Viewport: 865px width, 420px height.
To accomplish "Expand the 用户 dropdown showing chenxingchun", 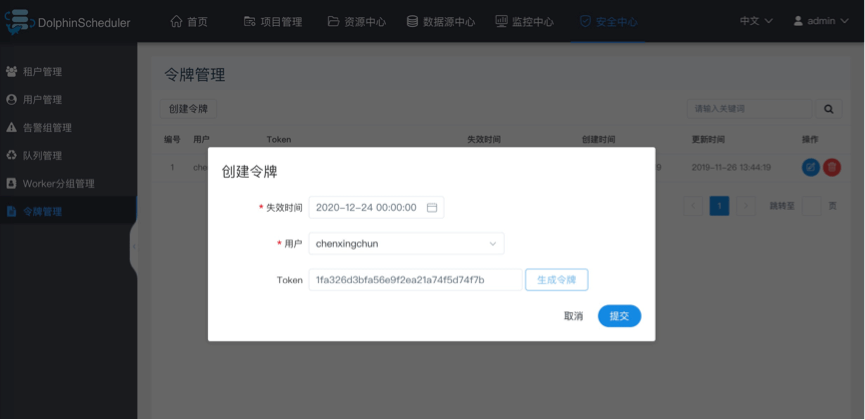I will pos(406,243).
